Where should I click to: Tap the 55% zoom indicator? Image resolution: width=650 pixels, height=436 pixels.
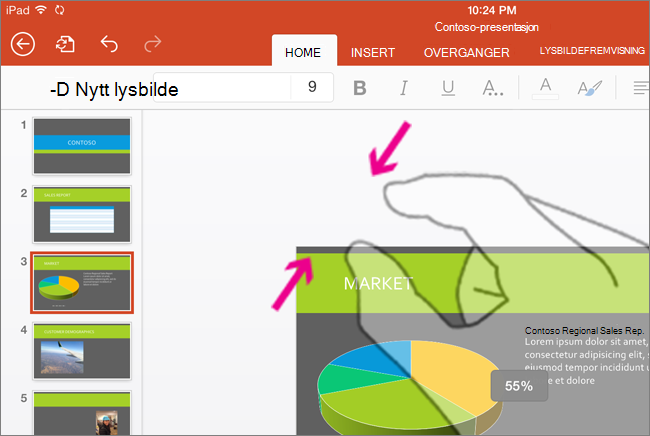(x=519, y=386)
